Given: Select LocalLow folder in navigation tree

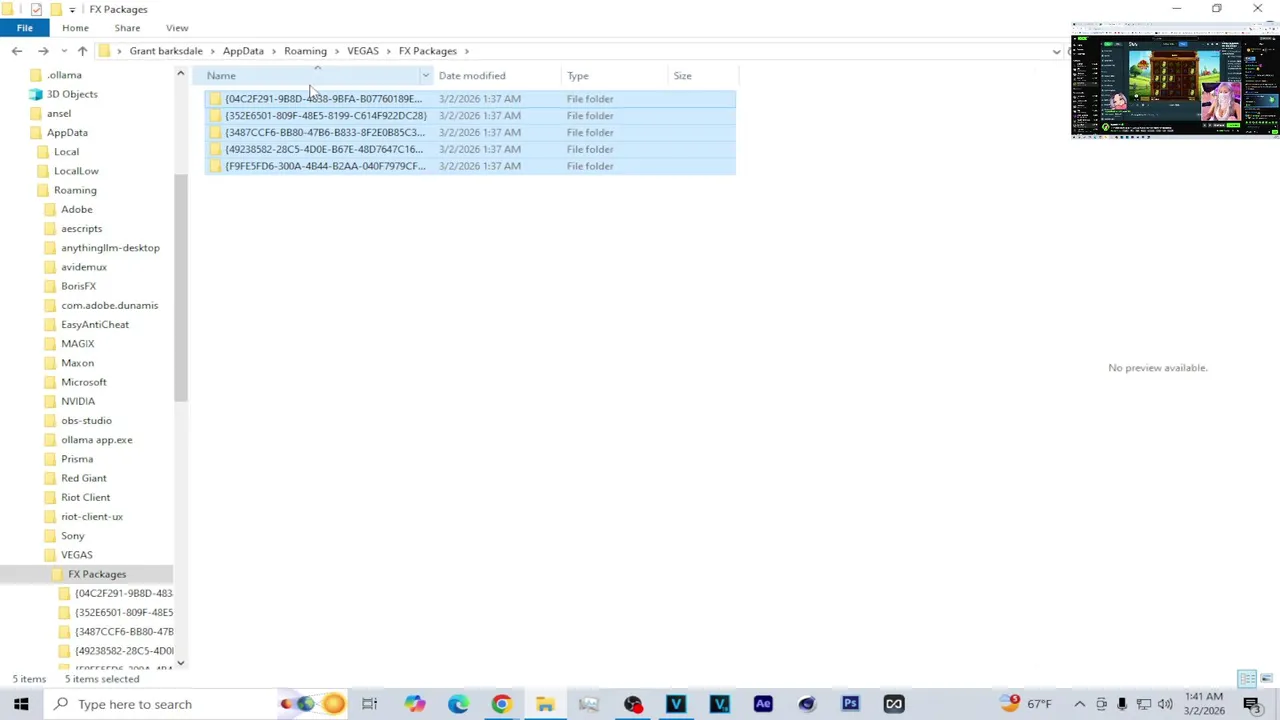Looking at the screenshot, I should click(x=76, y=171).
